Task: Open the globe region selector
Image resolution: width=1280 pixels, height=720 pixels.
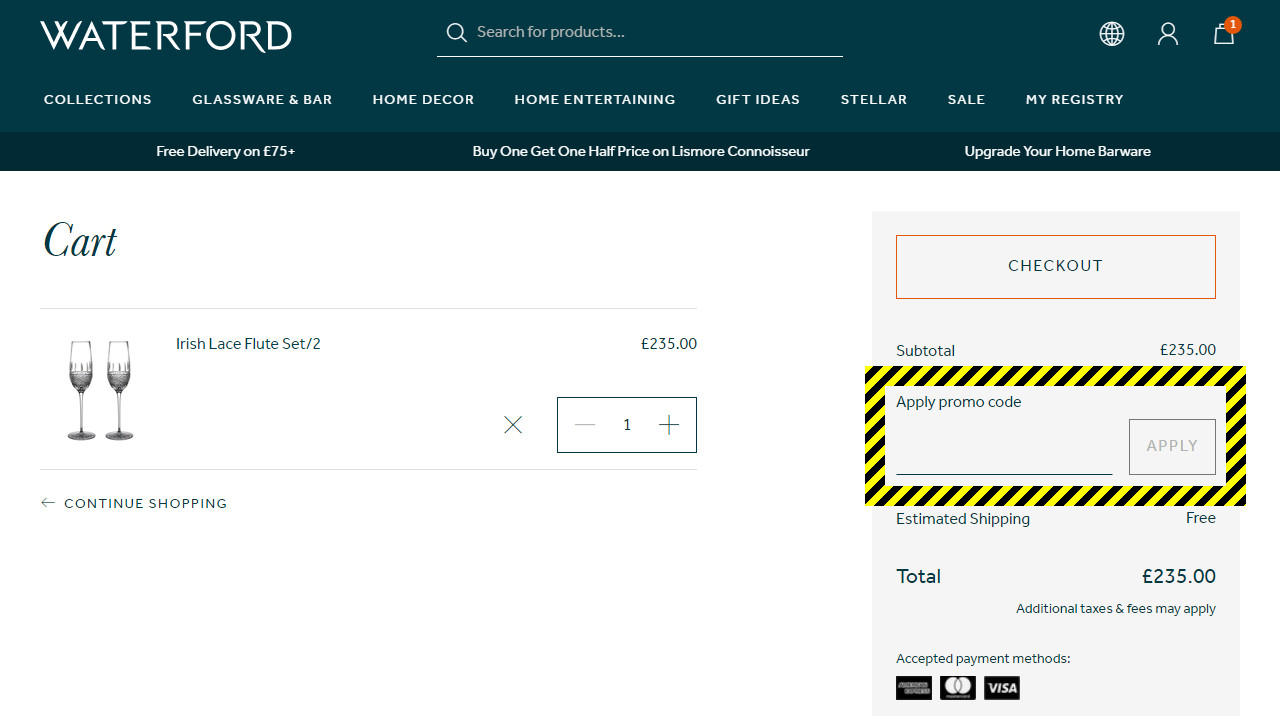Action: (x=1112, y=34)
